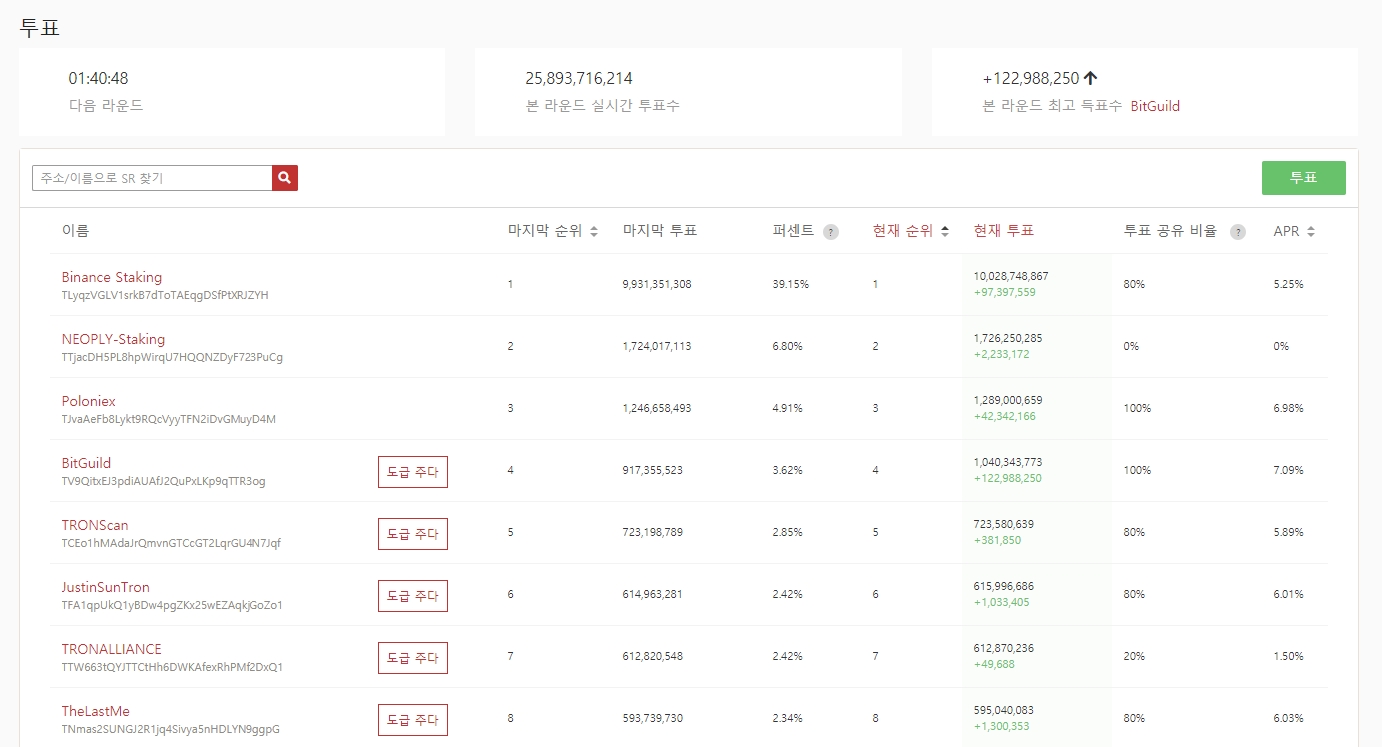
Task: Click the 마지막 순위 header label
Action: pyautogui.click(x=545, y=231)
